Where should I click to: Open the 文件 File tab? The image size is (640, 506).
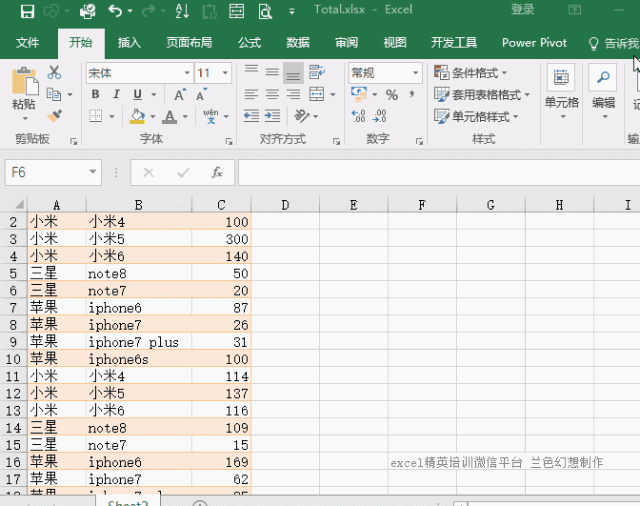(27, 42)
